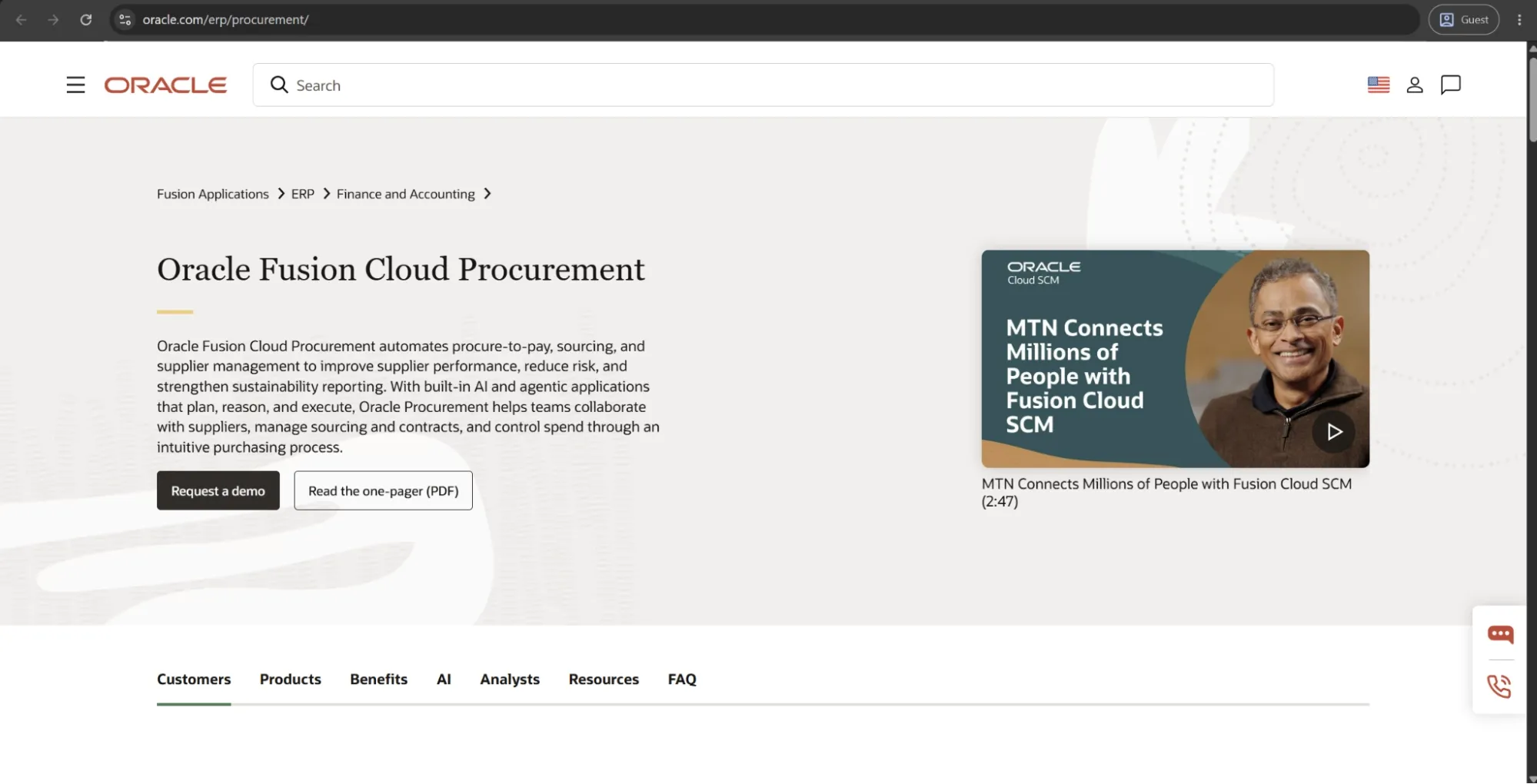Viewport: 1537px width, 784px height.
Task: Switch to the Analysts tab
Action: click(x=510, y=679)
